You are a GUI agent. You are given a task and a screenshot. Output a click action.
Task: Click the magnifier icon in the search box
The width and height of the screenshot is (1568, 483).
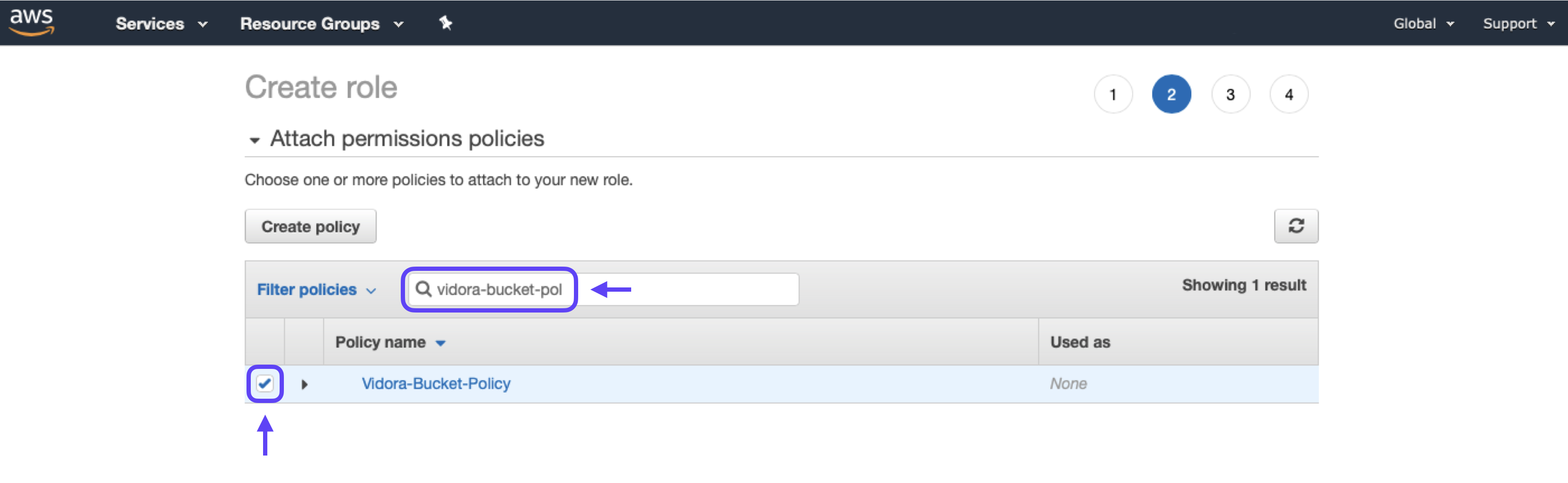[x=423, y=289]
